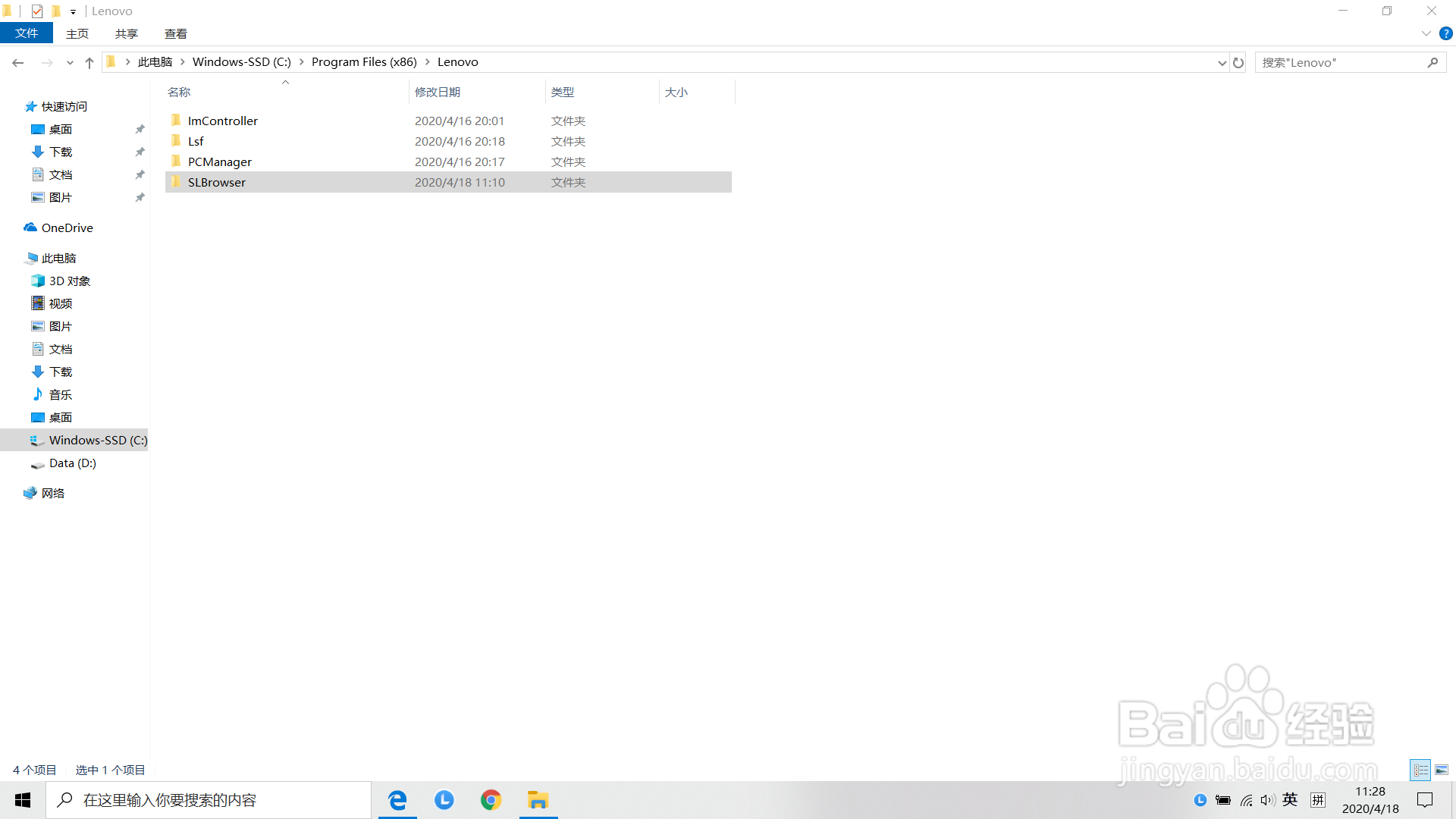The height and width of the screenshot is (819, 1456).
Task: Launch Microsoft Edge from the taskbar
Action: (x=397, y=800)
